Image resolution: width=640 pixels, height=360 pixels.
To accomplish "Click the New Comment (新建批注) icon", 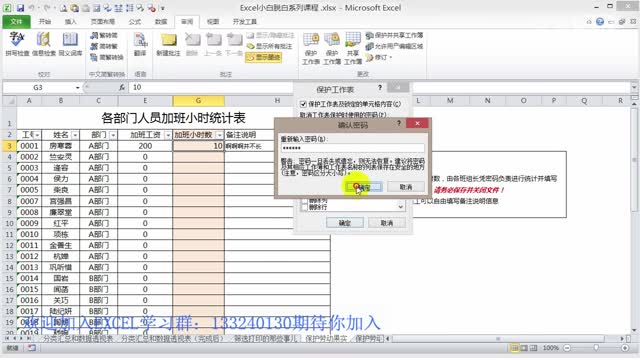I will (168, 44).
